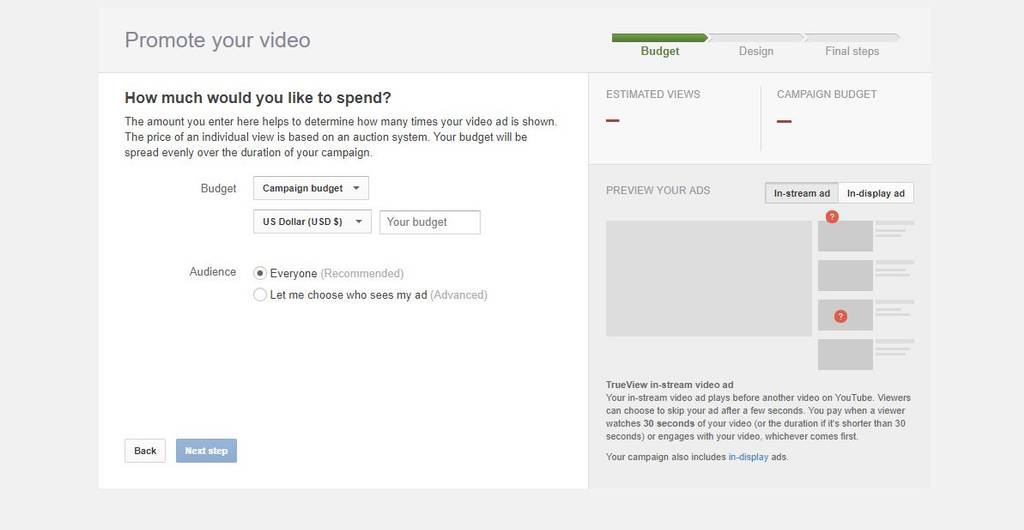Go to the Design step

pos(756,51)
